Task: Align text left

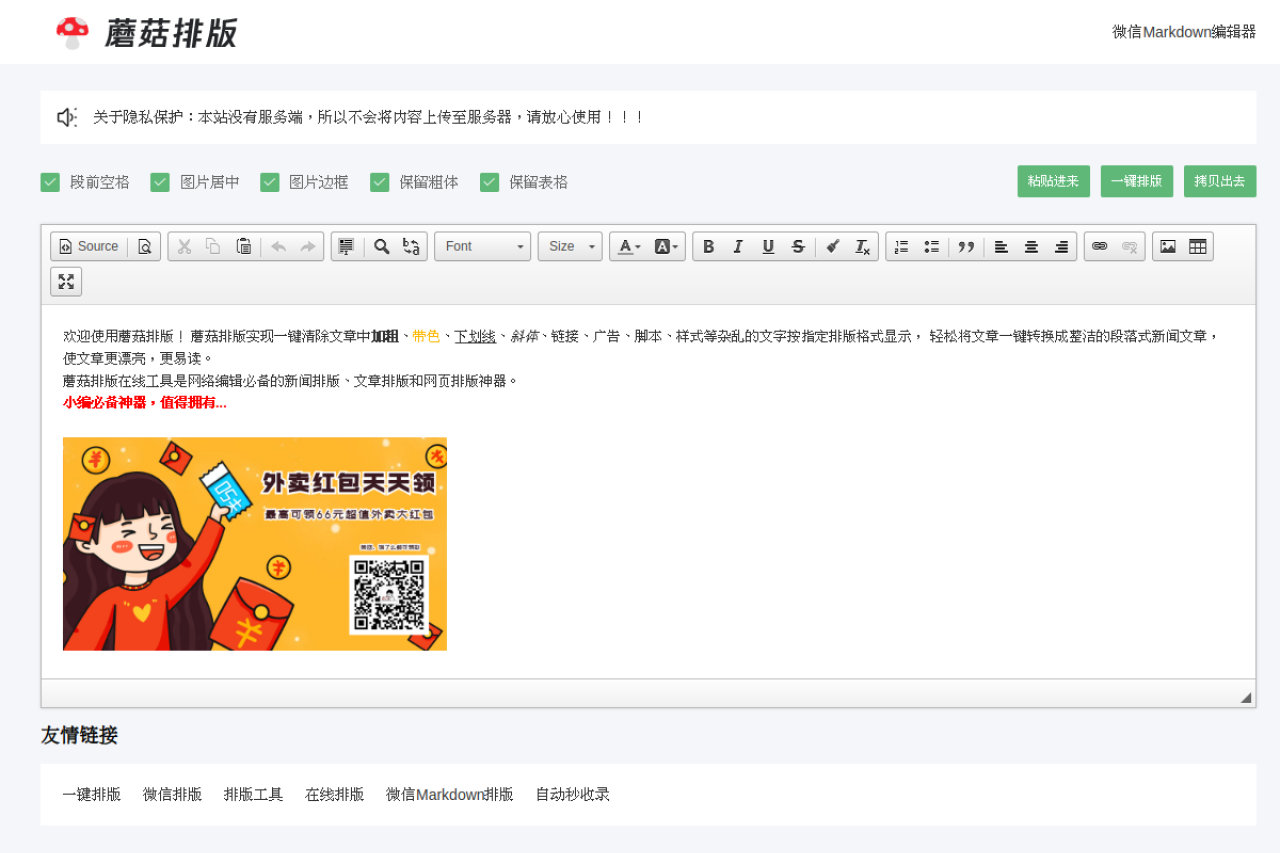Action: pos(1001,246)
